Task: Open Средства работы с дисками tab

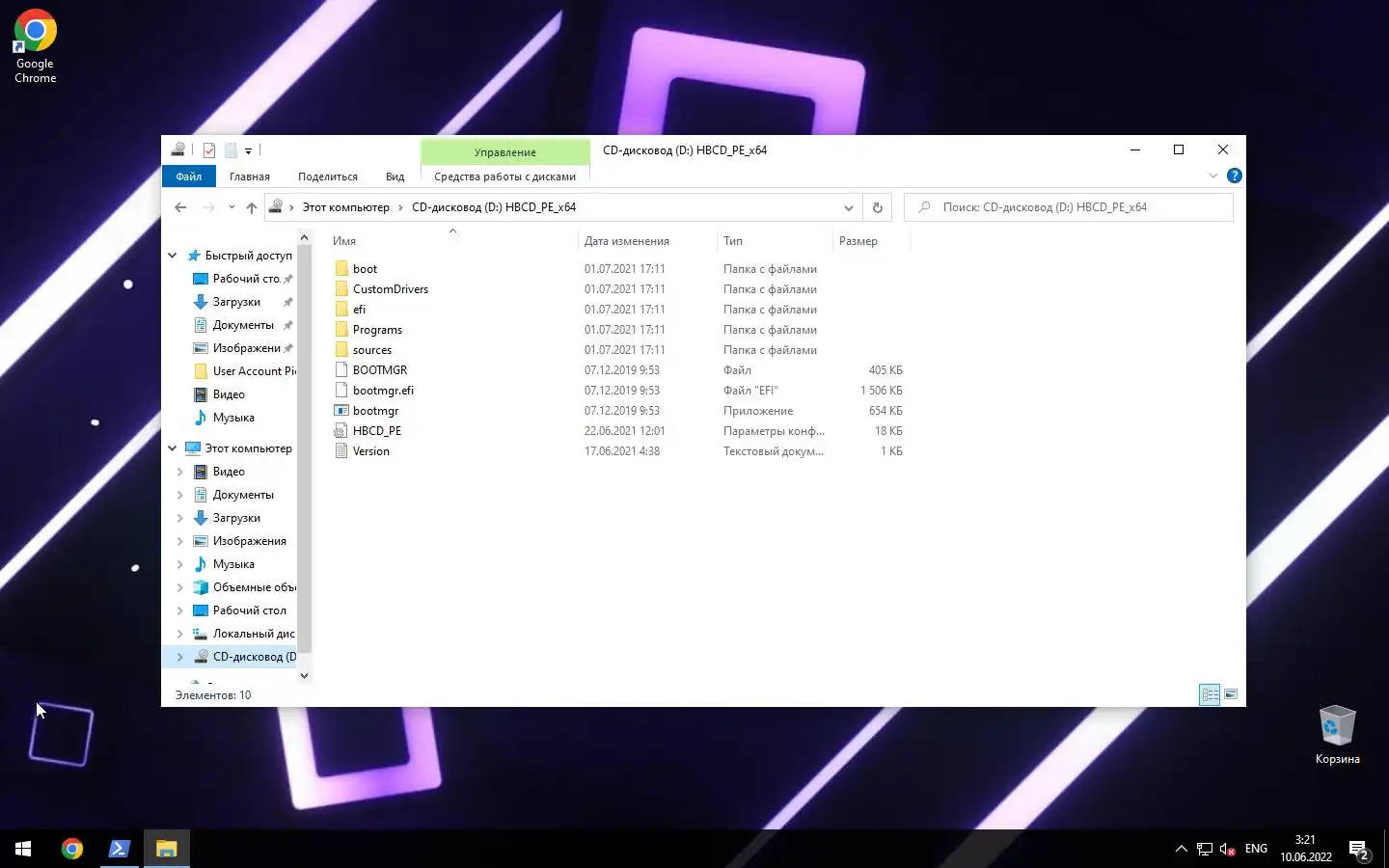Action: (x=504, y=176)
